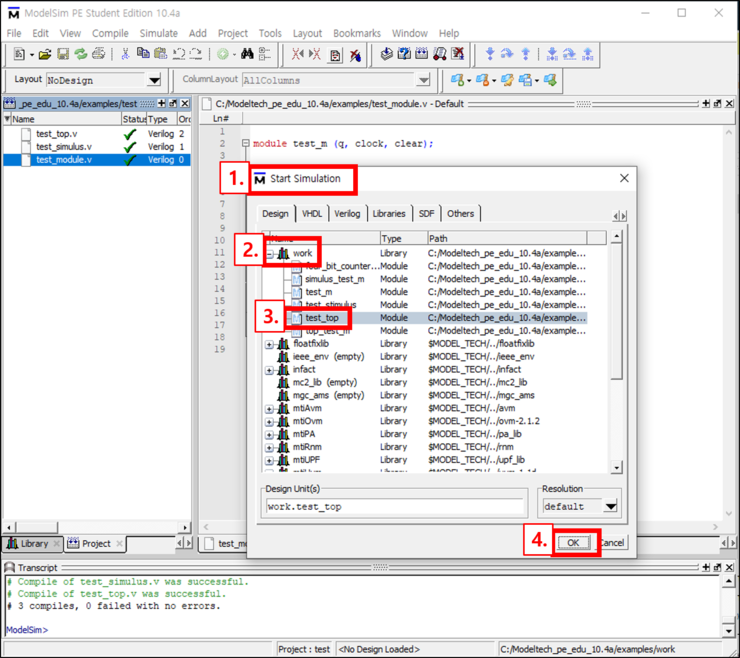Click the blue Step Out arrow icon

525,54
